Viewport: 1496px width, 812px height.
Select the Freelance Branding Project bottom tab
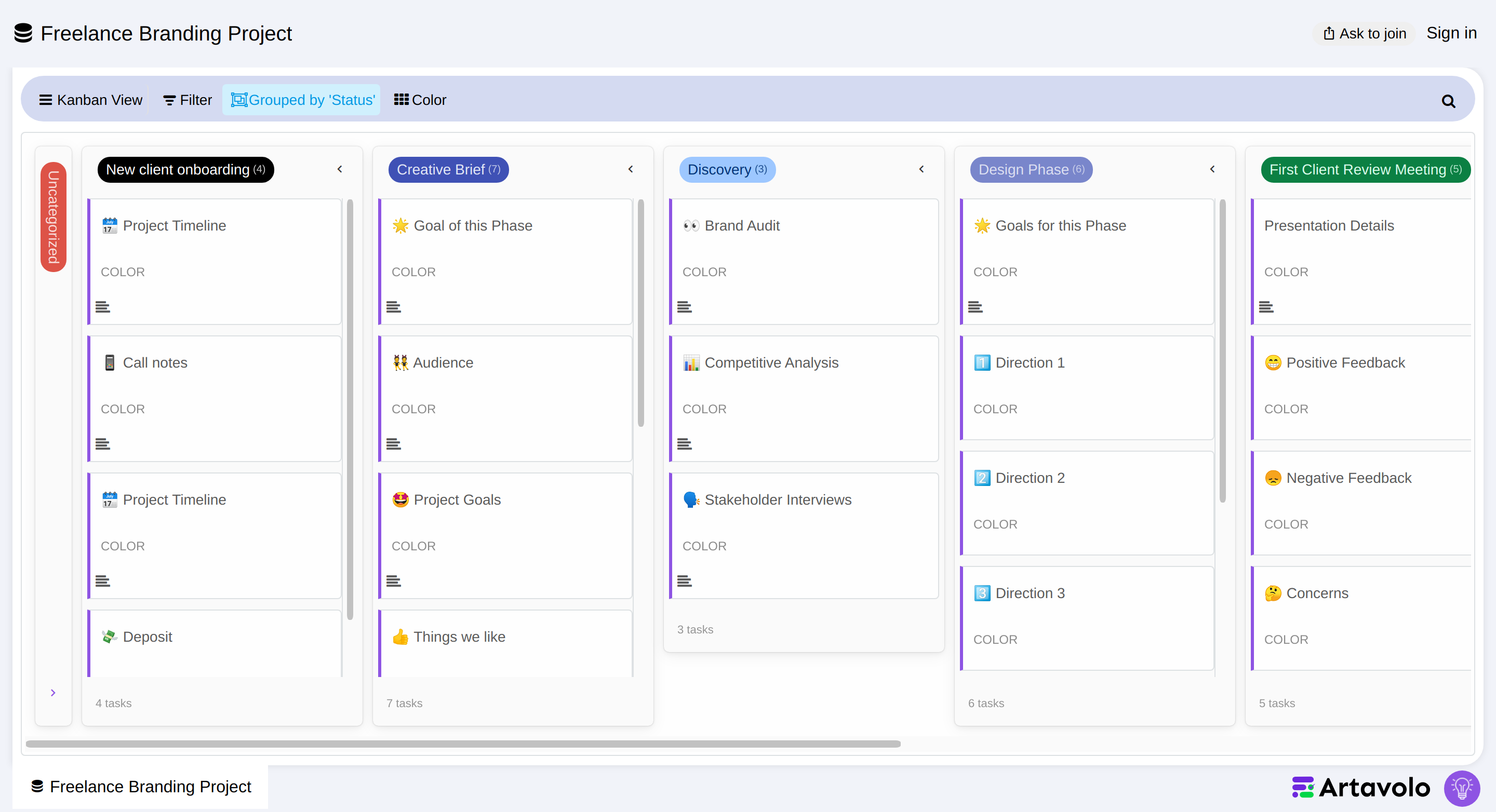pyautogui.click(x=141, y=787)
